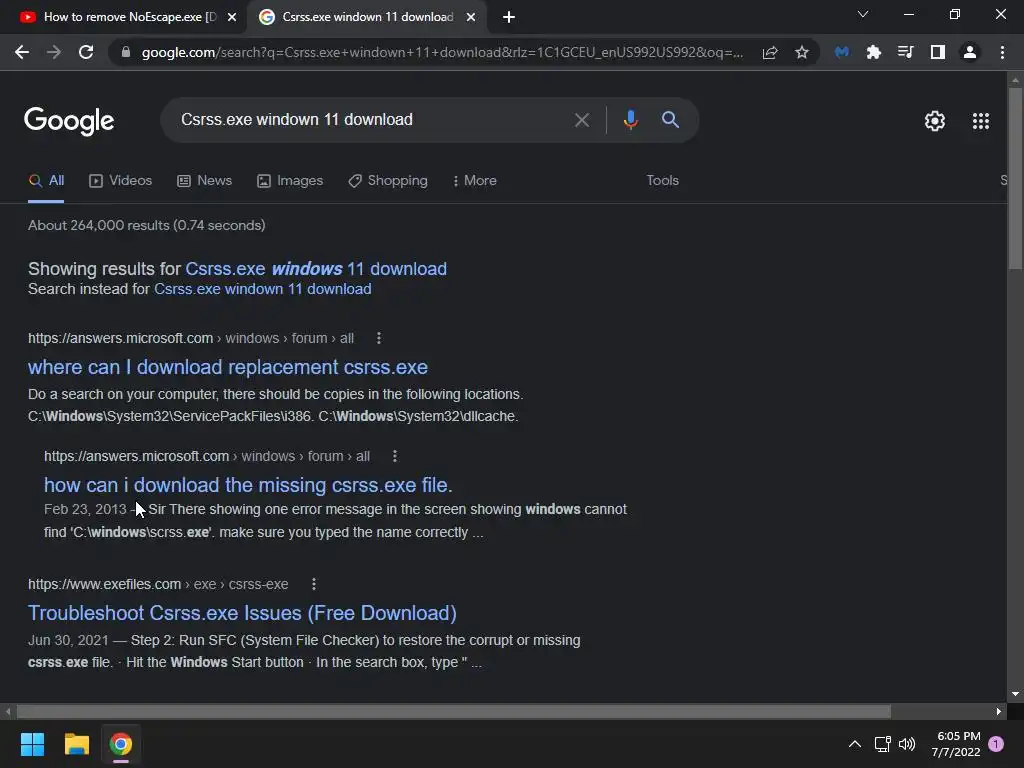Open Google quick settings gear
Viewport: 1024px width, 768px height.
coord(935,121)
